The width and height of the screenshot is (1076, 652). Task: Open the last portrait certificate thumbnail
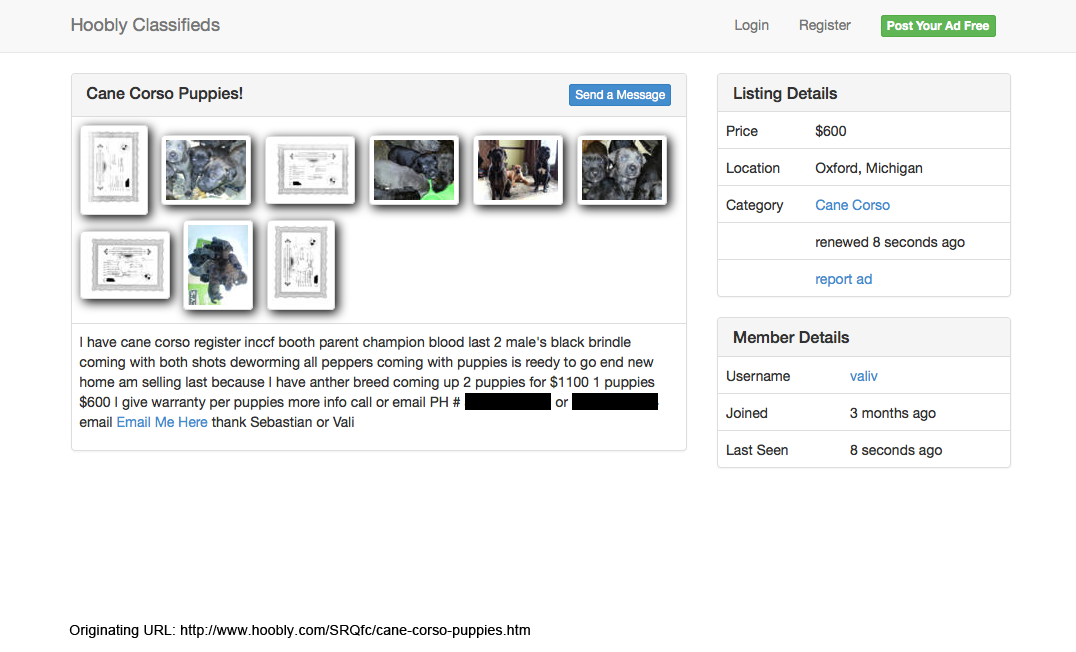tap(301, 265)
